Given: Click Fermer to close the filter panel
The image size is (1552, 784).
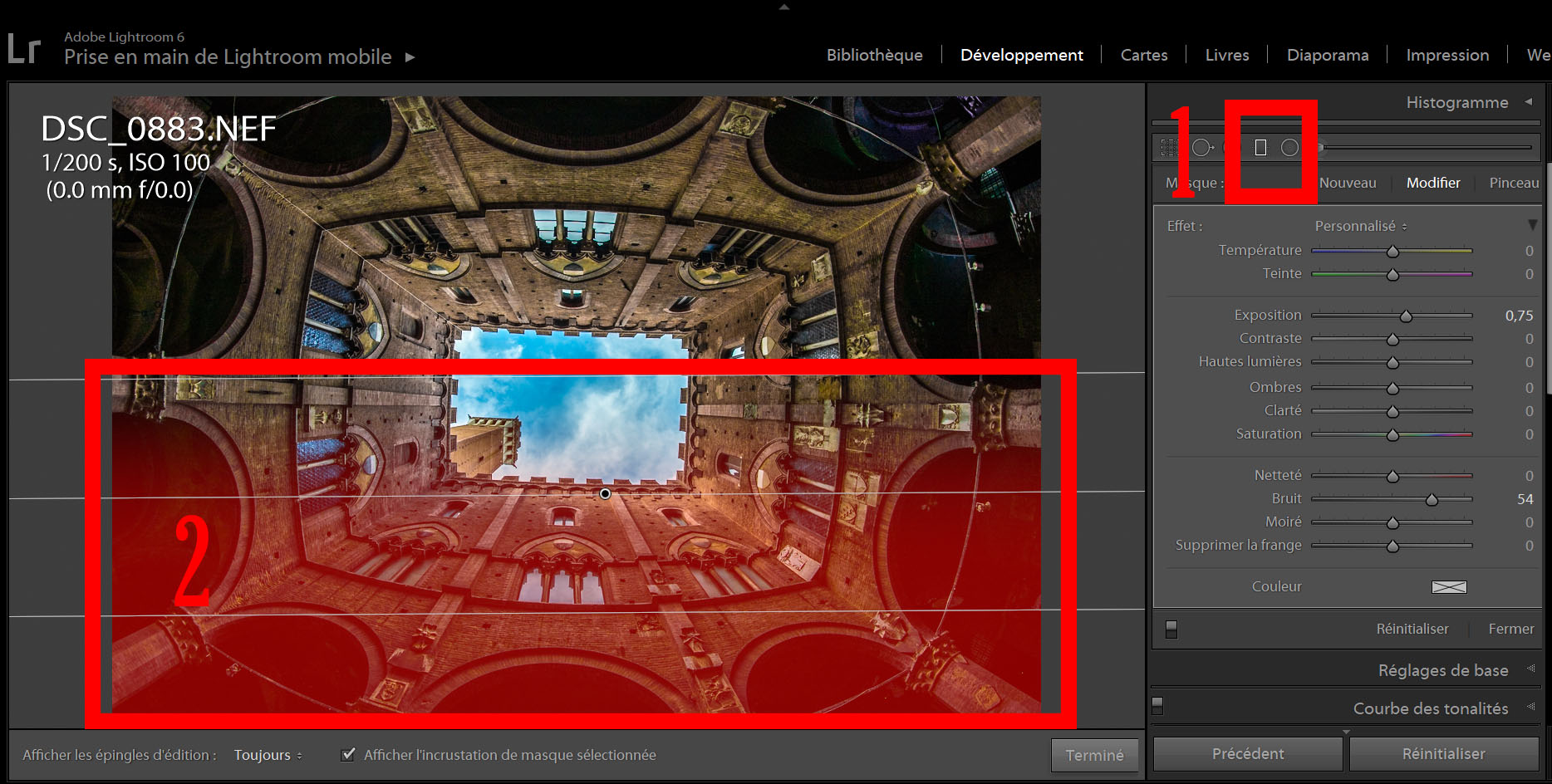Looking at the screenshot, I should point(1511,629).
